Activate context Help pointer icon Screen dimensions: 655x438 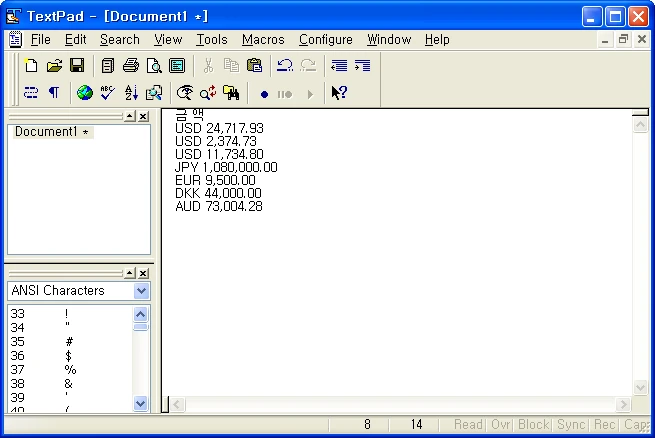tap(339, 93)
